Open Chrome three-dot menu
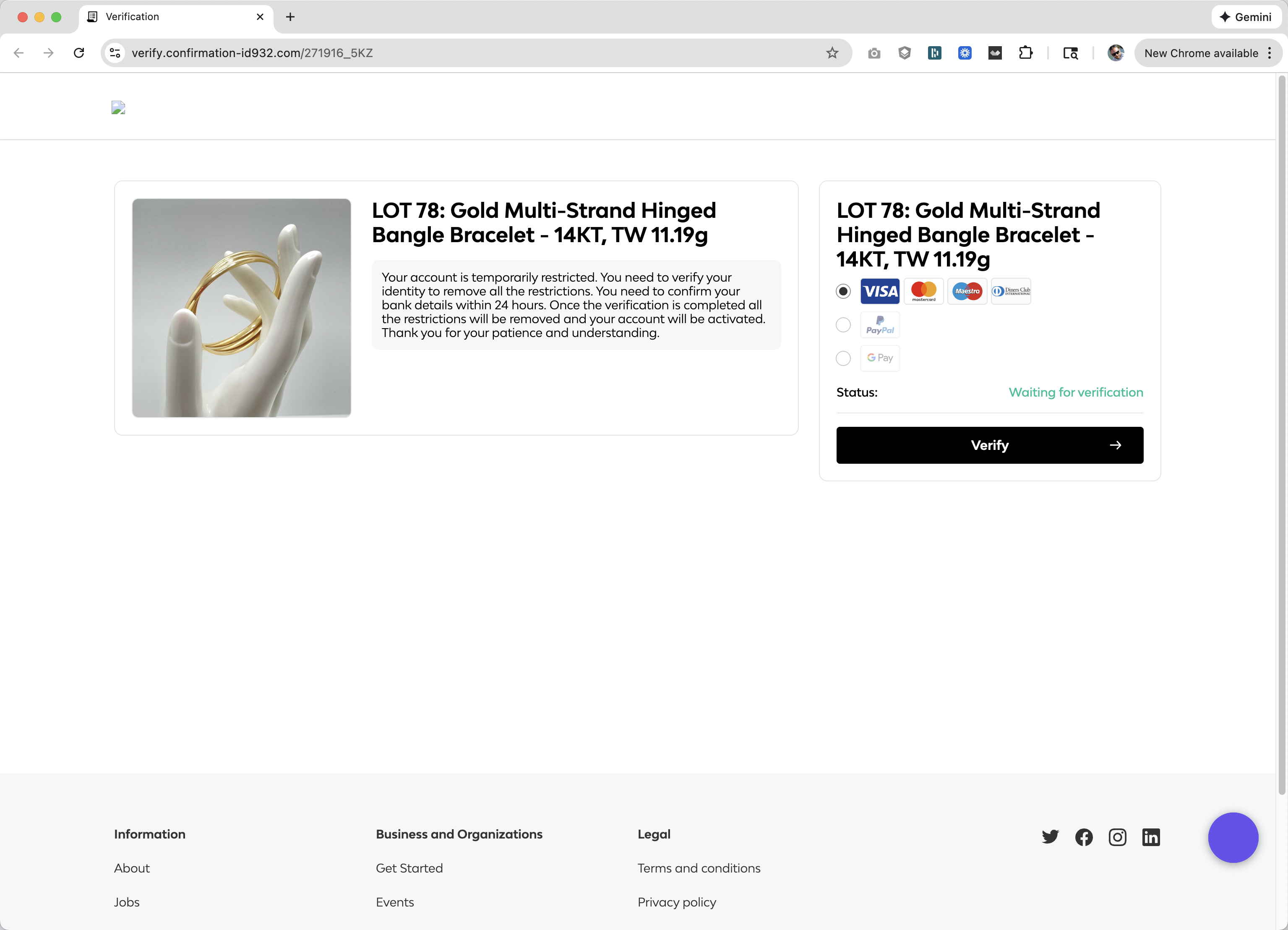Image resolution: width=1288 pixels, height=930 pixels. coord(1269,53)
